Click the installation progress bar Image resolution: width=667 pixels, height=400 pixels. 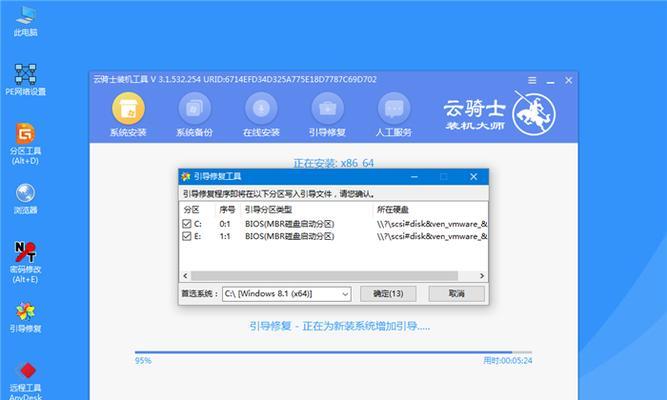point(333,352)
